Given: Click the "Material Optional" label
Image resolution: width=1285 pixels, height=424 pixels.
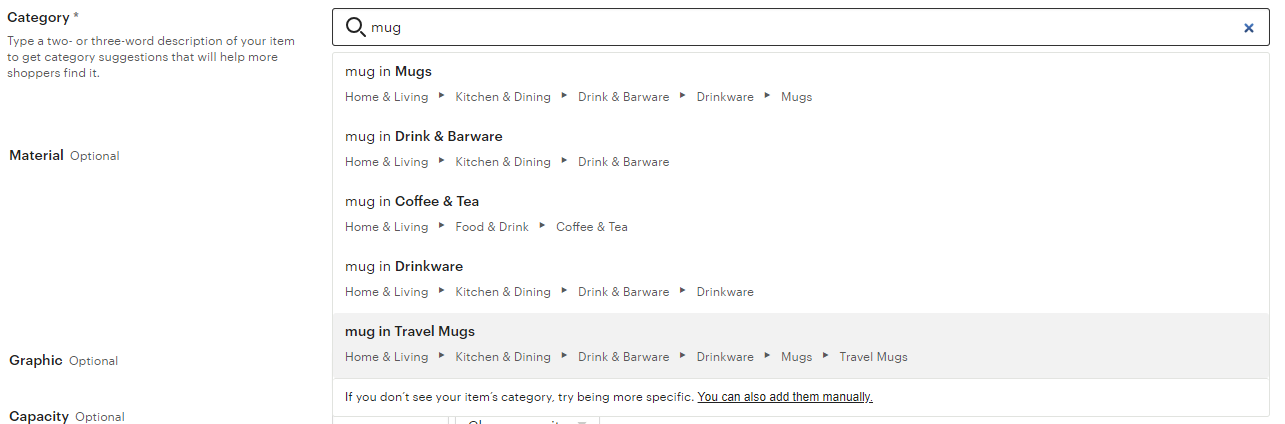Looking at the screenshot, I should pyautogui.click(x=64, y=155).
